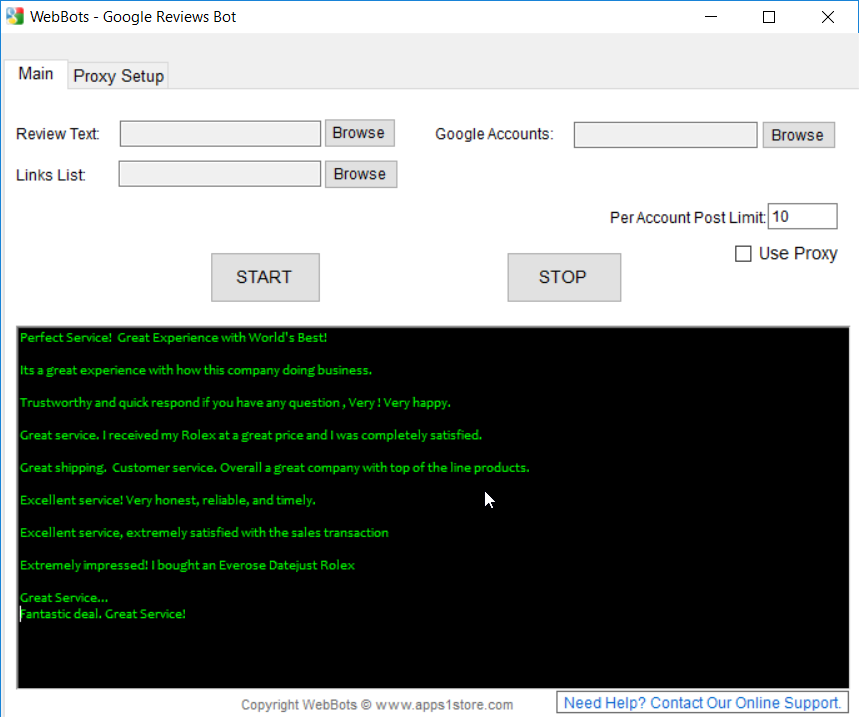Click the 'Google Accounts:' label
This screenshot has width=859, height=717.
(x=494, y=134)
